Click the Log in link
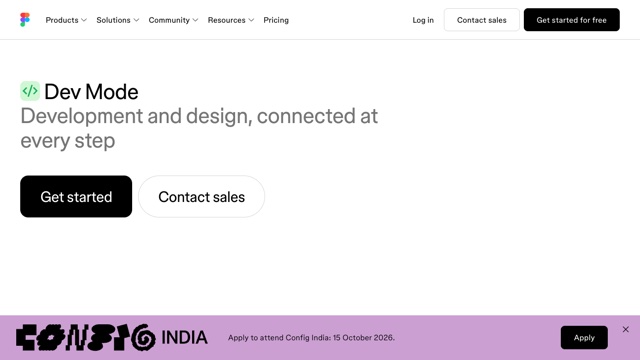 click(x=423, y=20)
